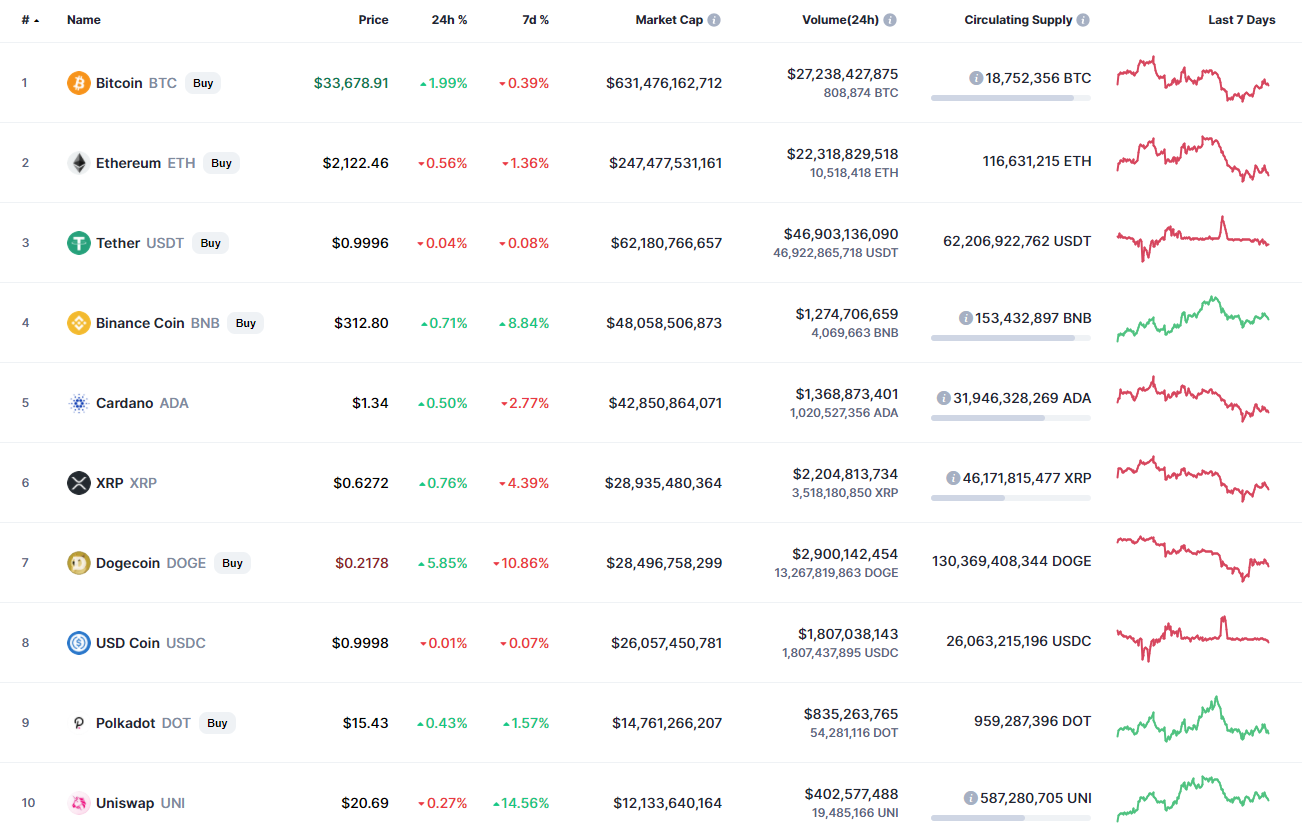
Task: Sort the table by Market Cap header
Action: tap(669, 20)
